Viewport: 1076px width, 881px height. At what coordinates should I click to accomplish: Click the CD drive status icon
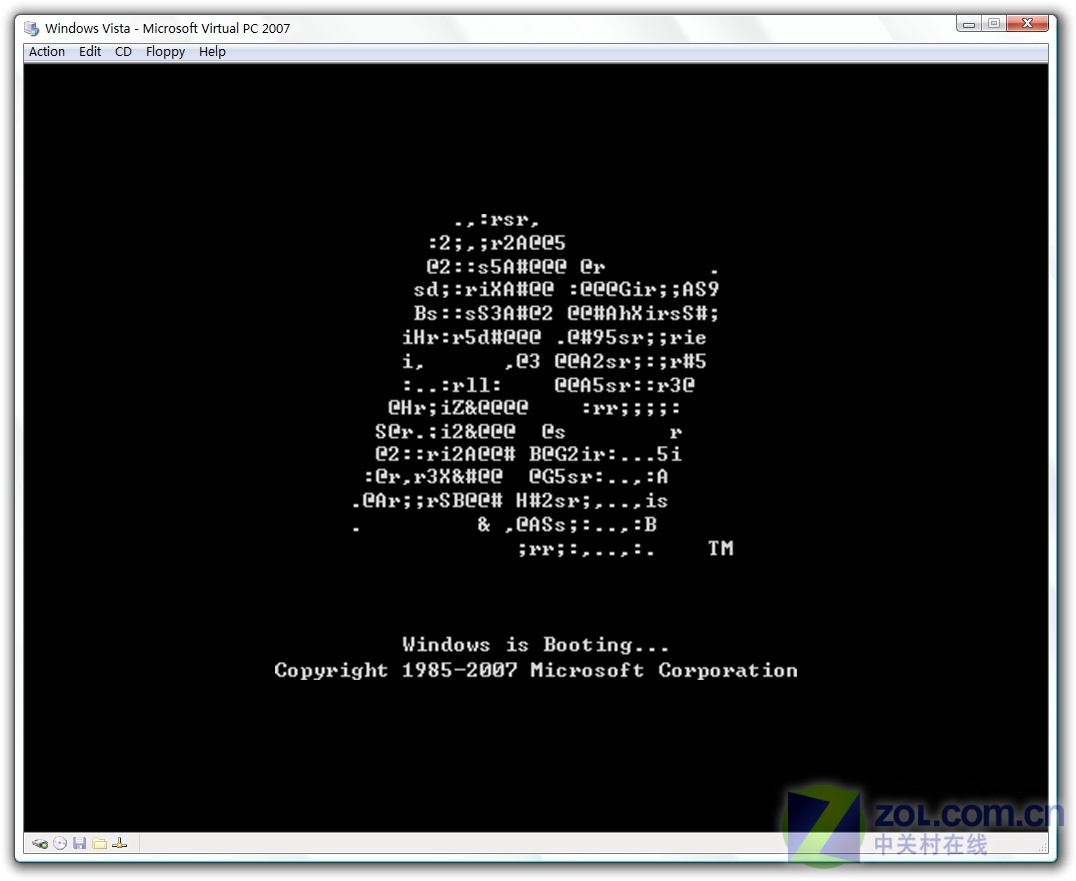[60, 843]
